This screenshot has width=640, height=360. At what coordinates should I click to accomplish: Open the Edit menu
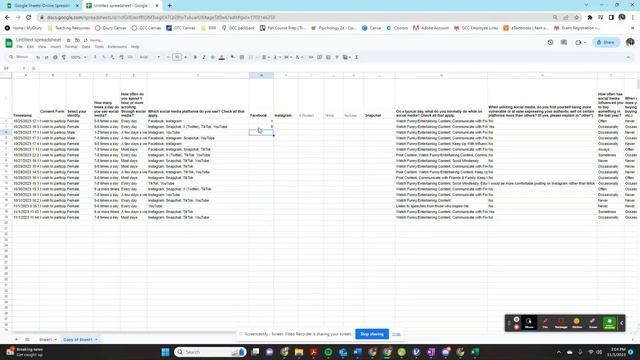tap(30, 47)
